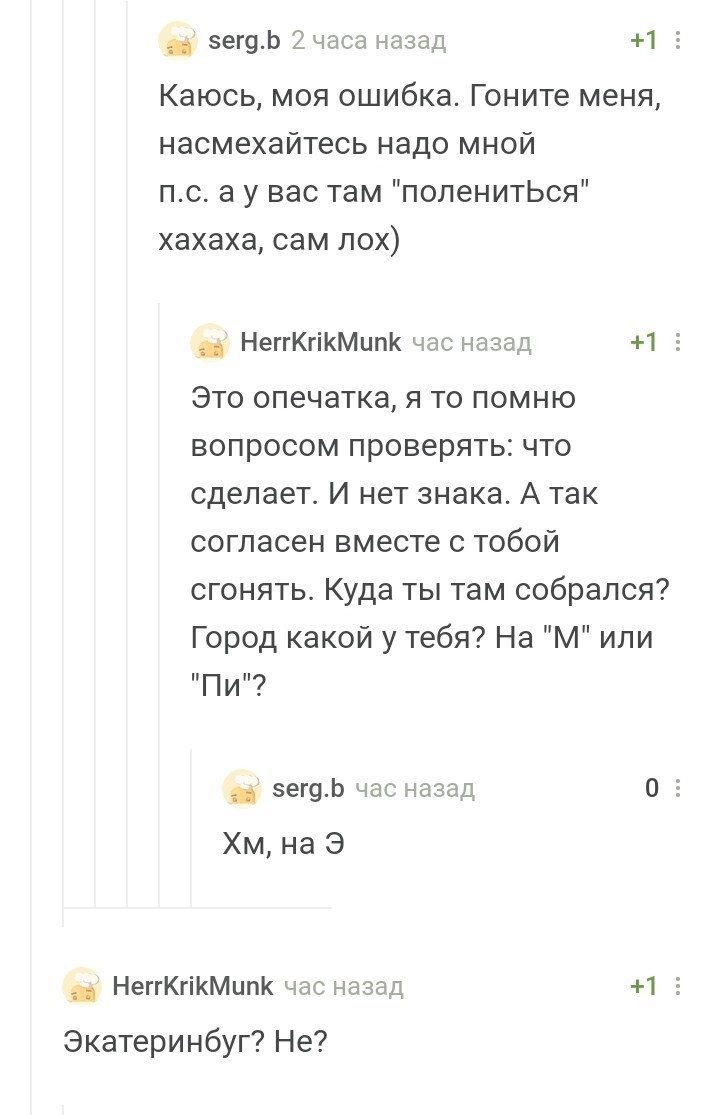Click the '2 часа назад' timestamp
Viewport: 720px width, 1115px height.
tap(368, 41)
